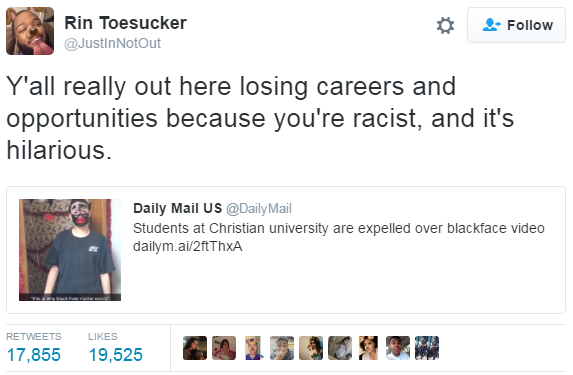Open the @JustInNotOut handle link
This screenshot has width=573, height=375.
pyautogui.click(x=113, y=43)
